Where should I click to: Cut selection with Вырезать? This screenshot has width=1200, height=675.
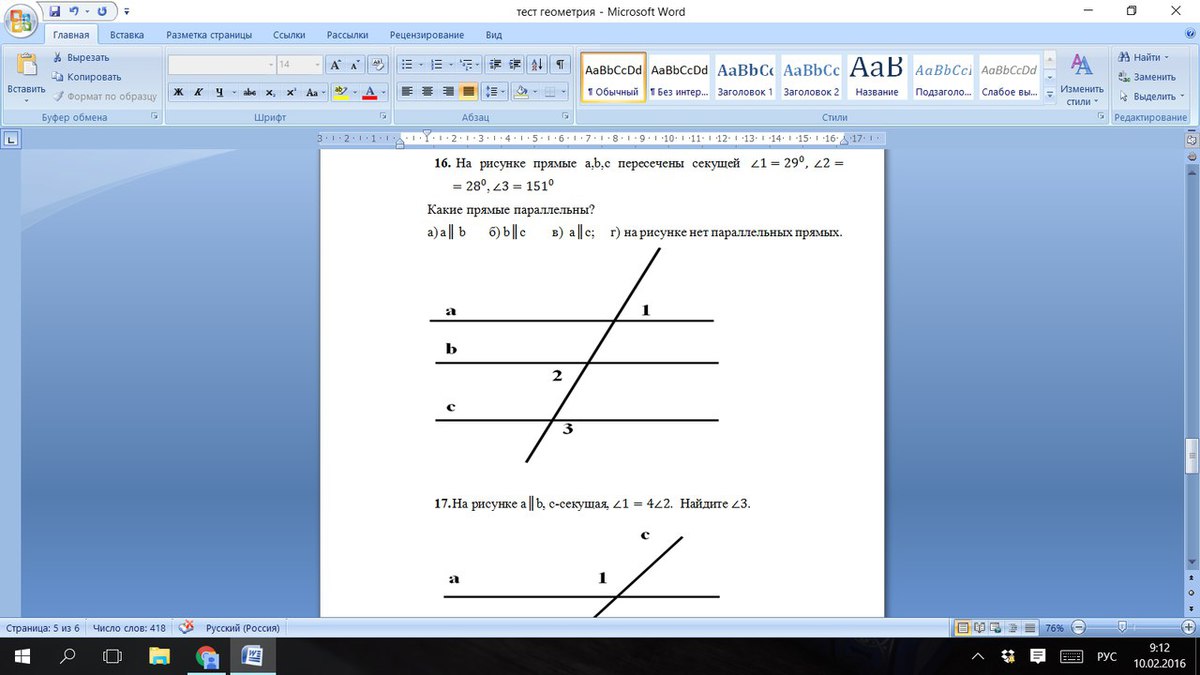[80, 58]
